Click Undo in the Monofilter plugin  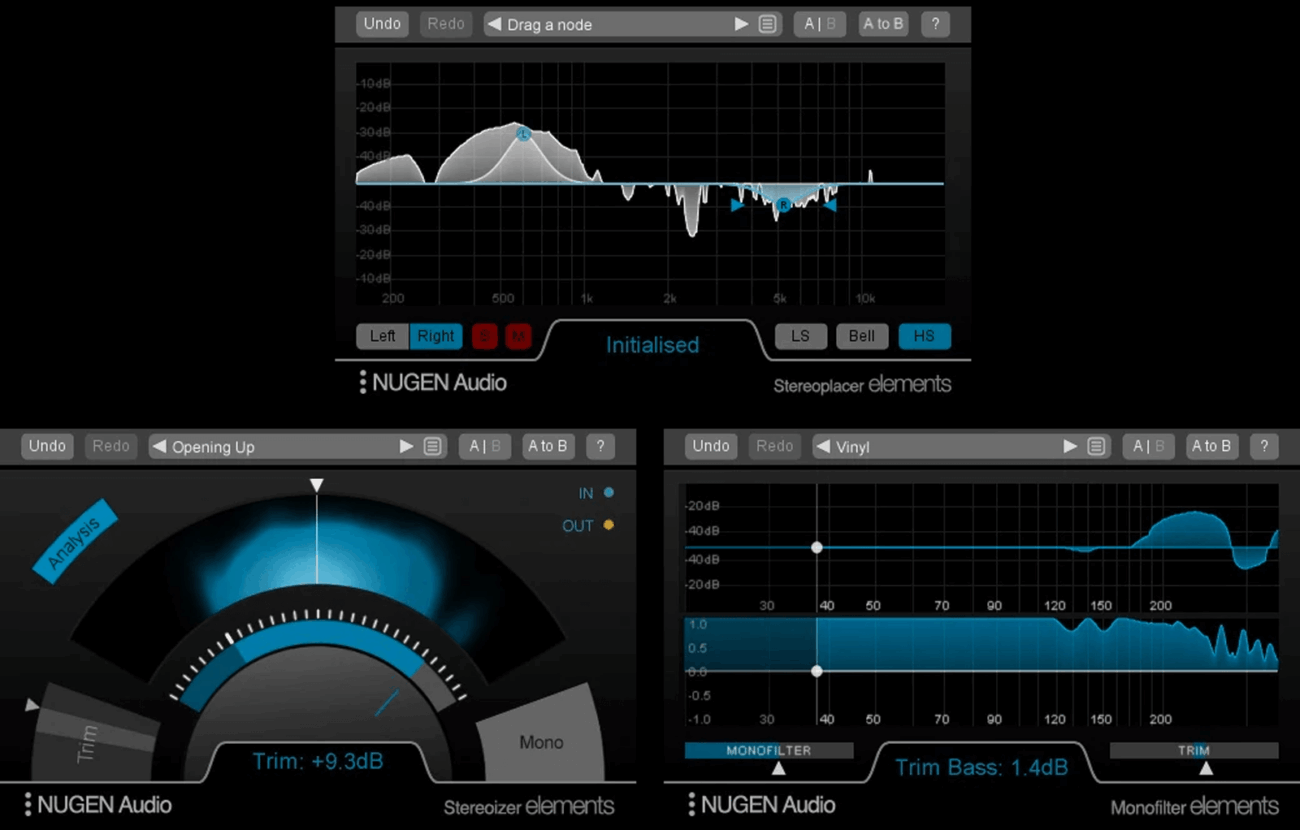click(x=711, y=446)
